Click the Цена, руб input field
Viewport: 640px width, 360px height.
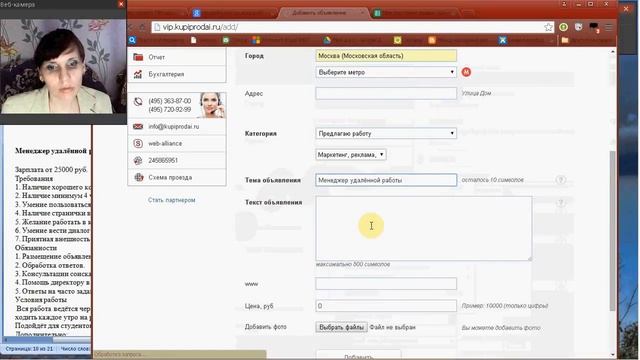tap(386, 306)
